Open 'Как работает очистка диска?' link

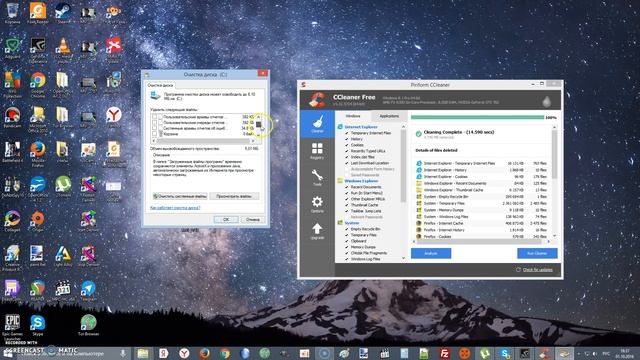pos(175,208)
